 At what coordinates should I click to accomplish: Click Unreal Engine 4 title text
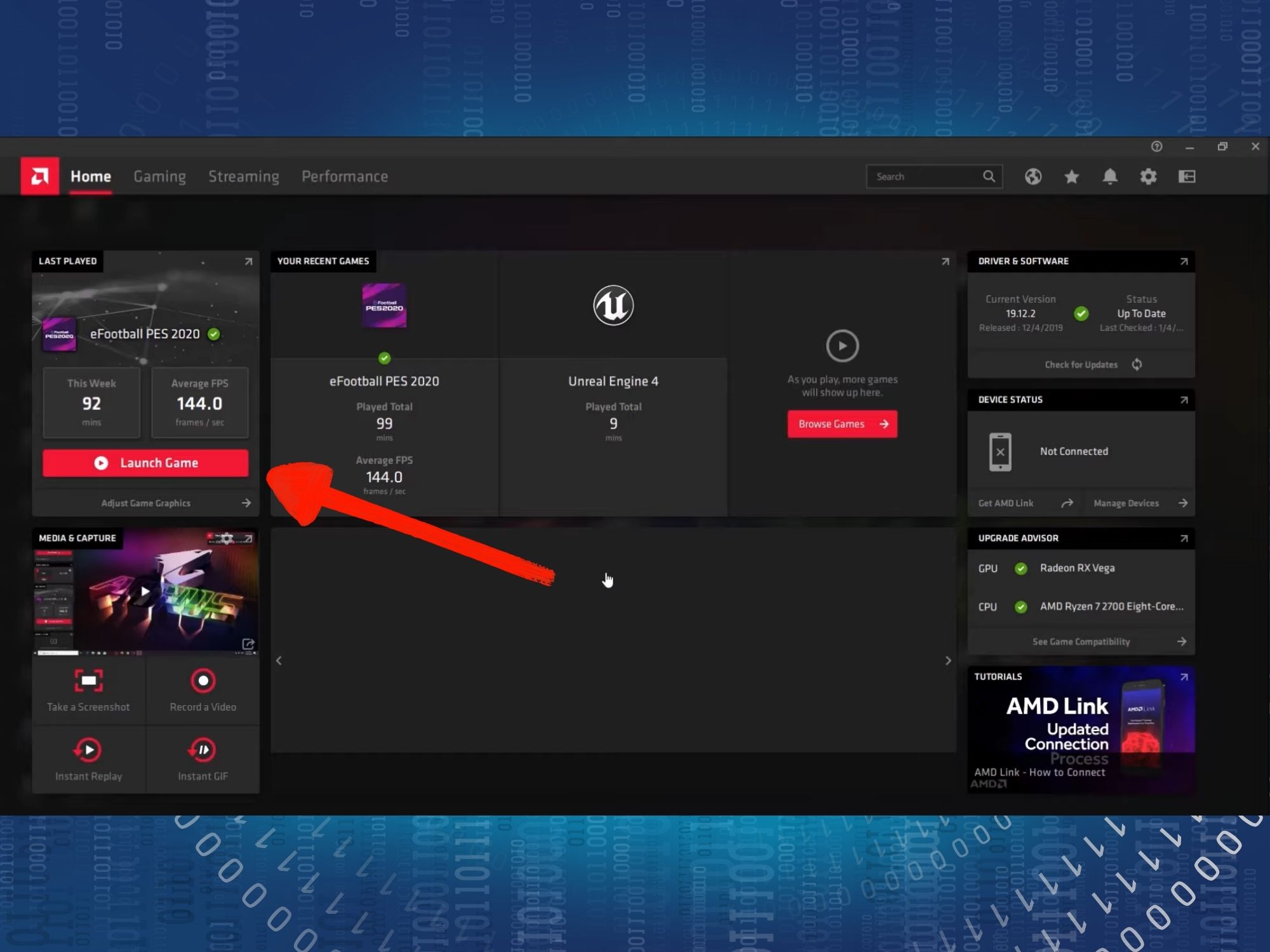pyautogui.click(x=613, y=381)
